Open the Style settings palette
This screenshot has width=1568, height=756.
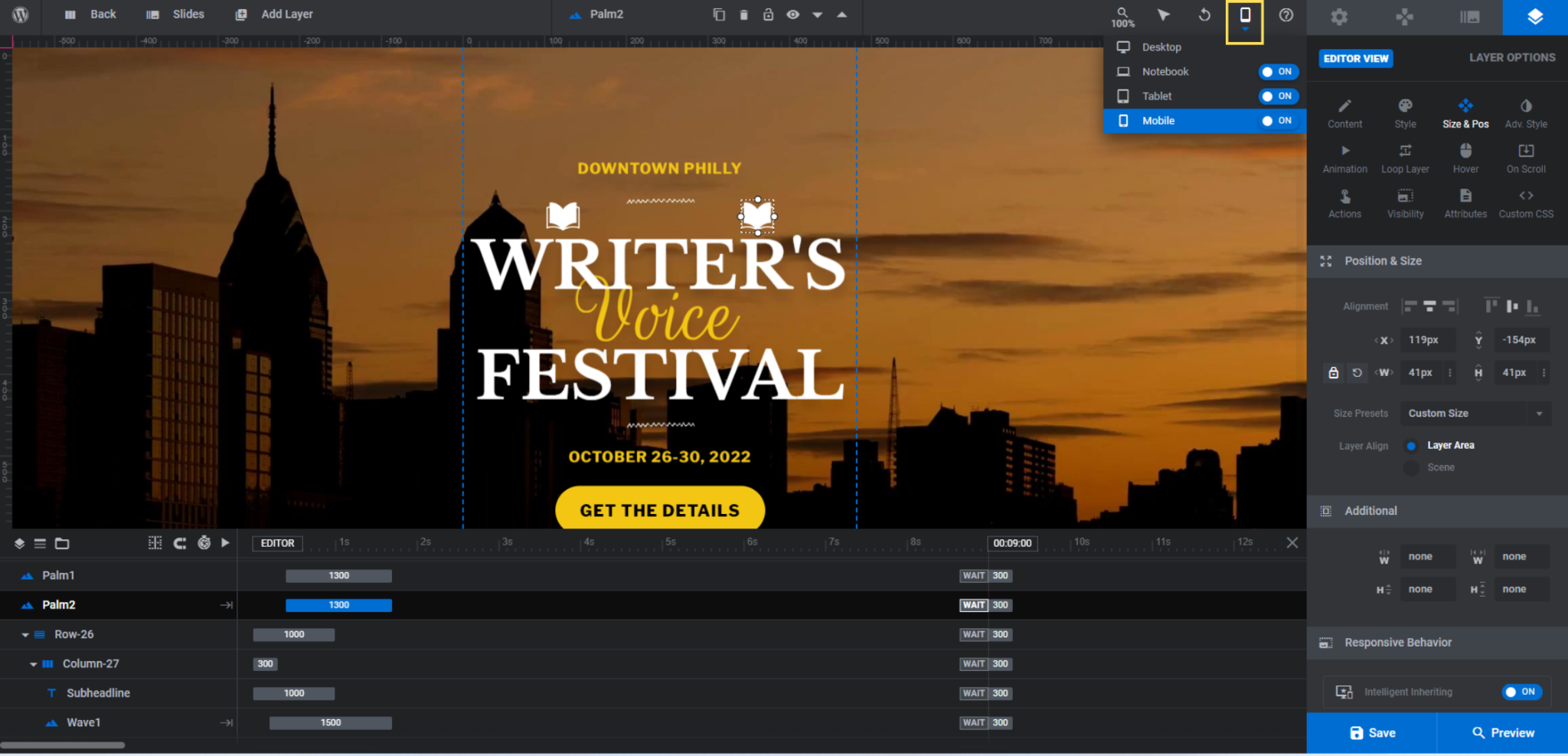tap(1405, 113)
